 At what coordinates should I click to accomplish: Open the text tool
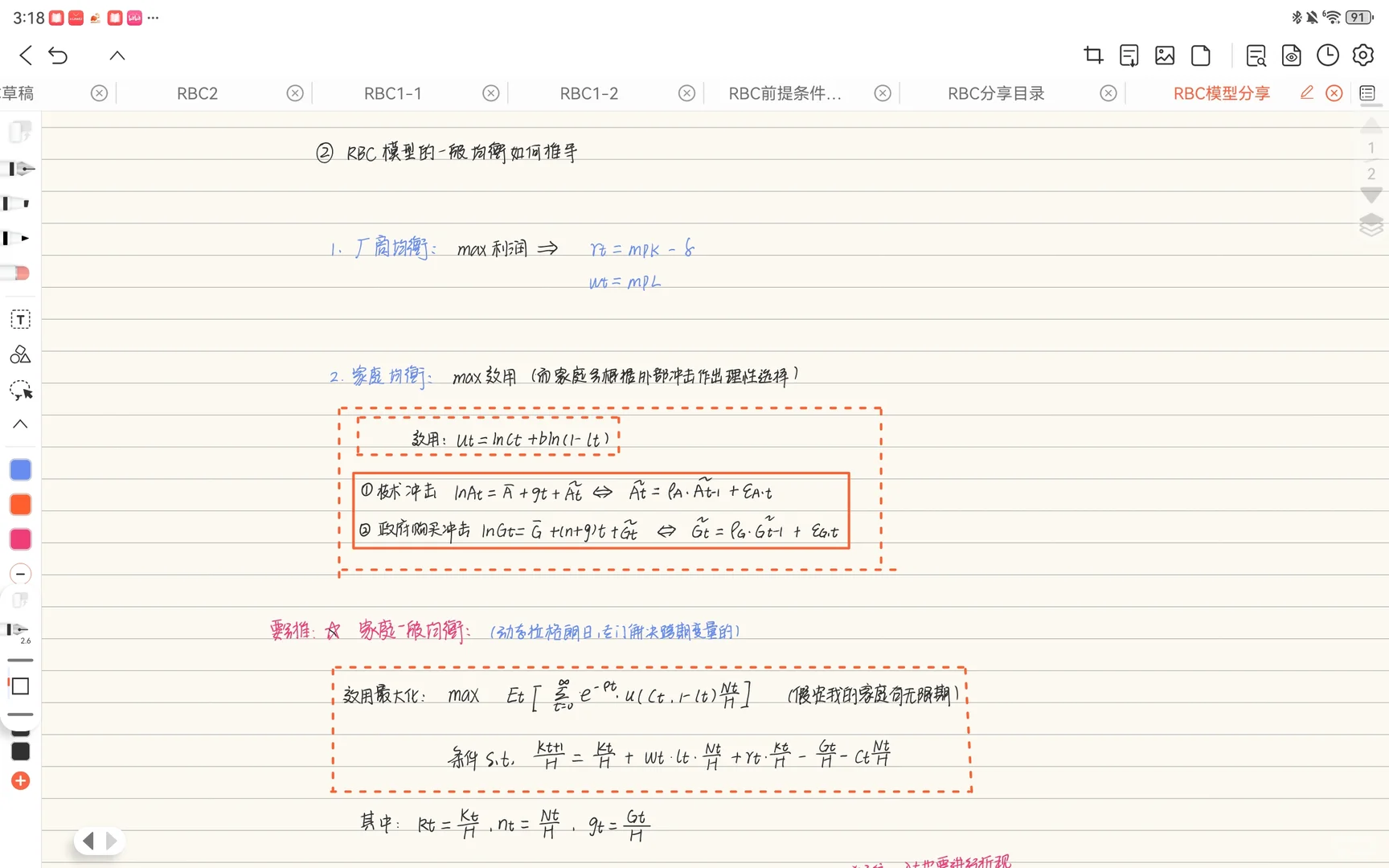[19, 319]
